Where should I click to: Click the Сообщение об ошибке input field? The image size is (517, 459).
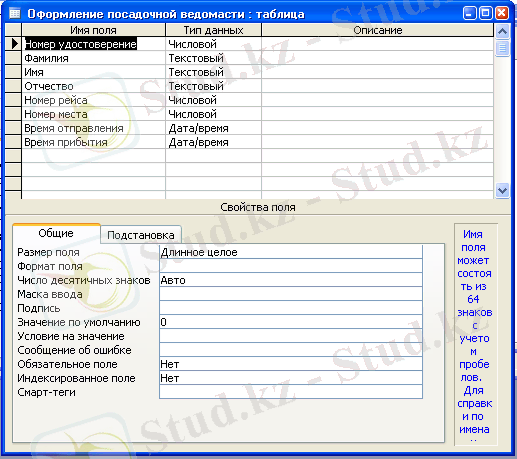coord(291,350)
